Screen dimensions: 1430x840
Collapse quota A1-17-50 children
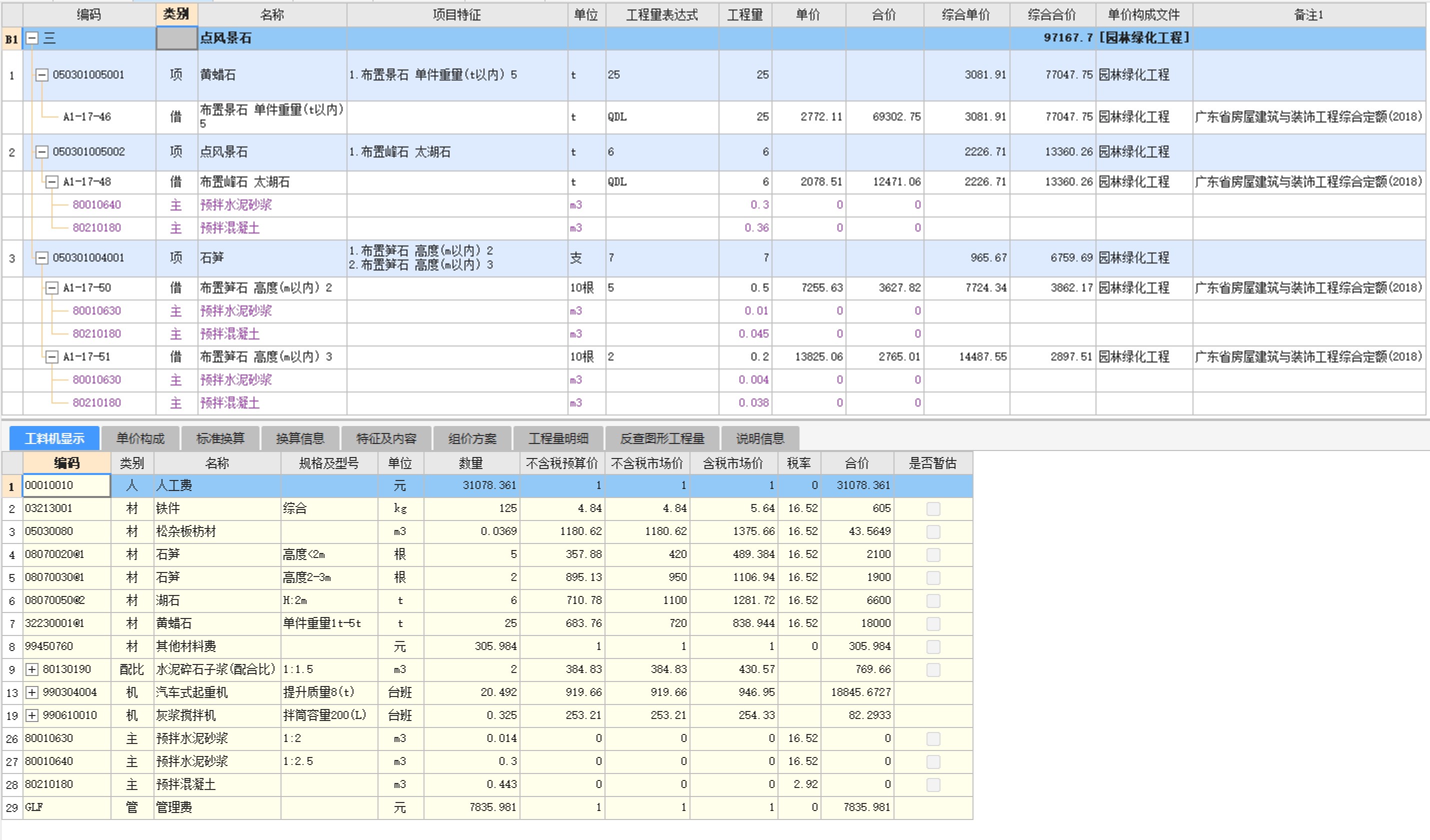tap(51, 288)
